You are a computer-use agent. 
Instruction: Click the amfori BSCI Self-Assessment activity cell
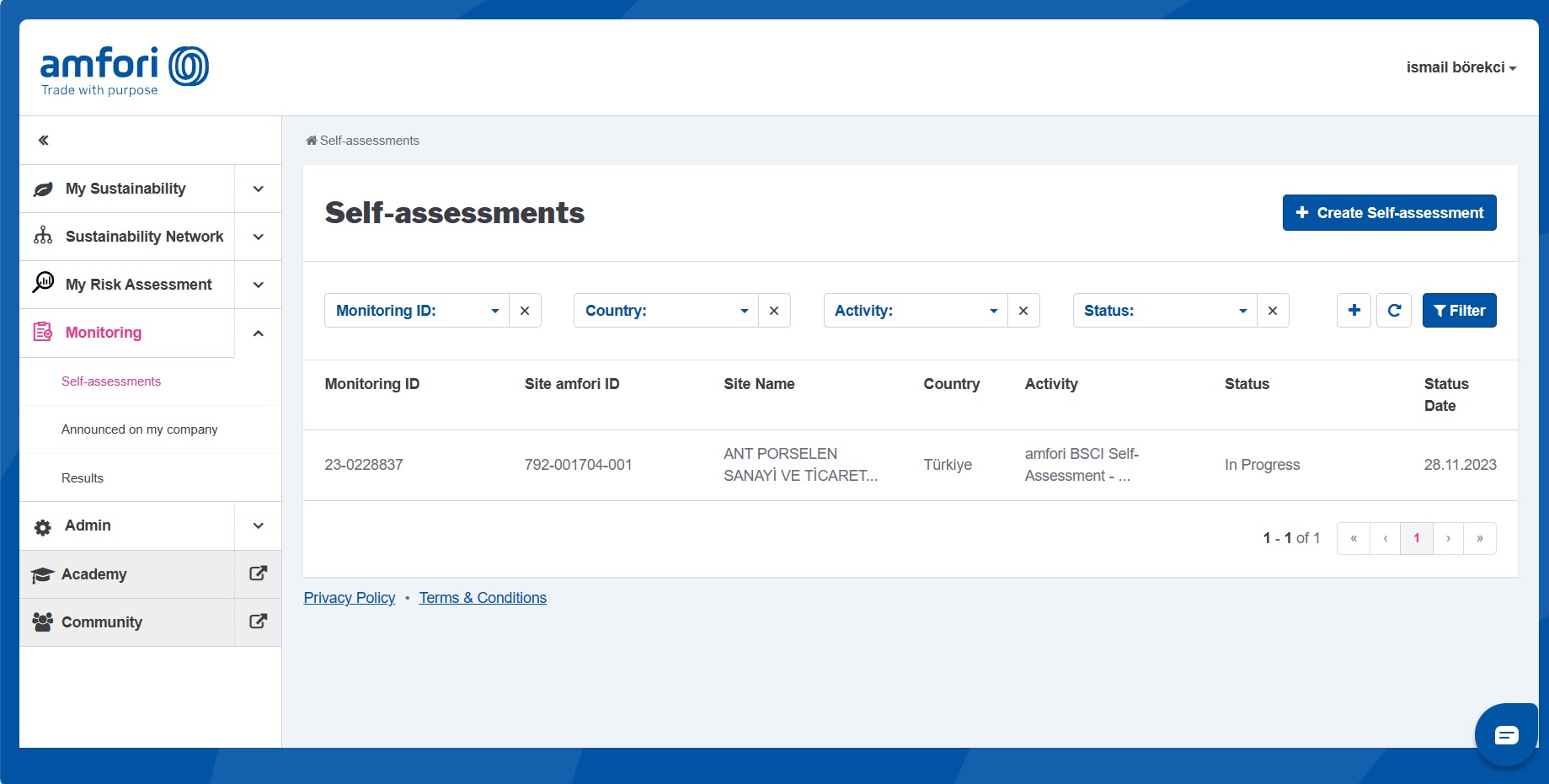click(1082, 465)
